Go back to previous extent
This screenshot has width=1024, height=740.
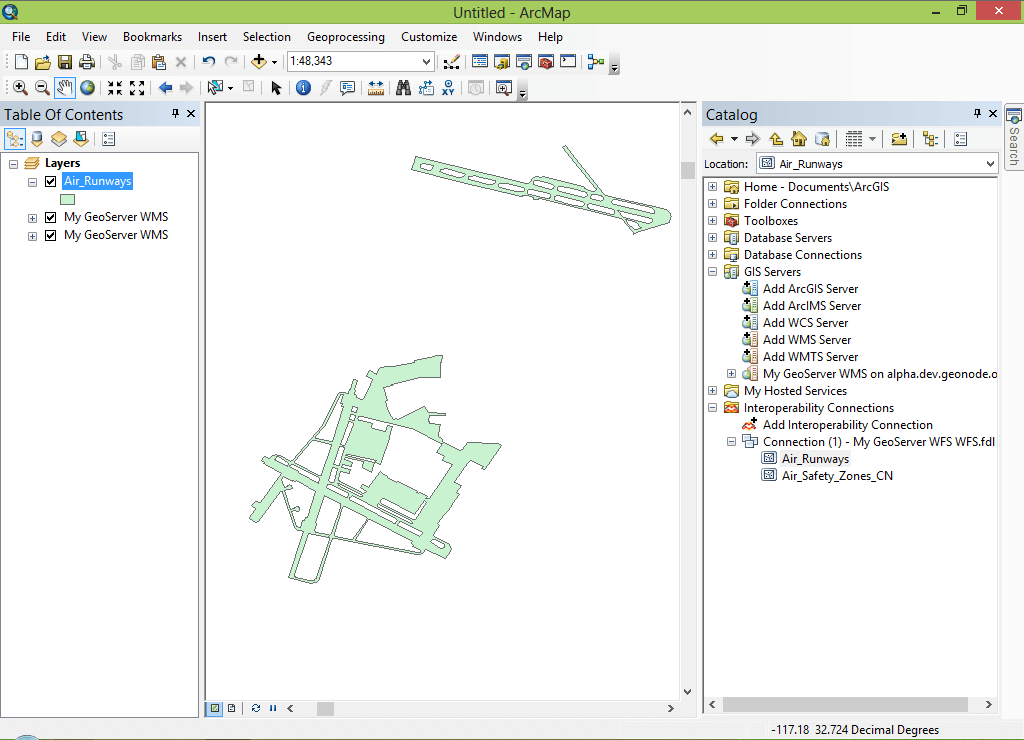(165, 88)
